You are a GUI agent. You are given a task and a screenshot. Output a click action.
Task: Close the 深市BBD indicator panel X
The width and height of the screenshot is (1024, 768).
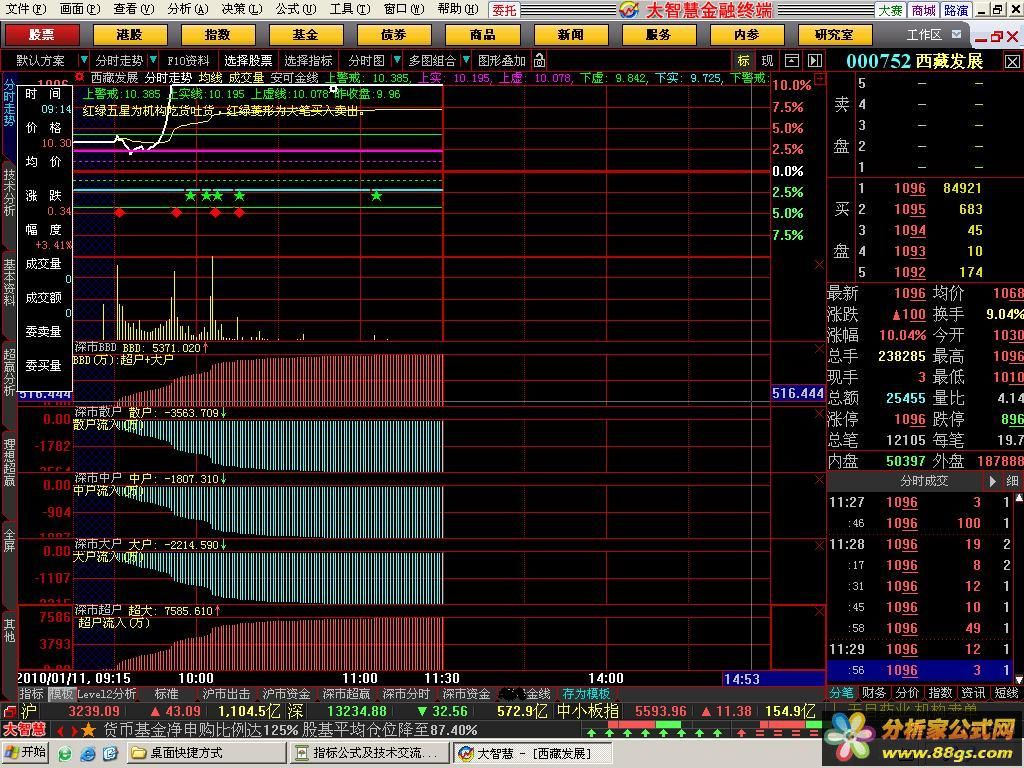click(820, 349)
